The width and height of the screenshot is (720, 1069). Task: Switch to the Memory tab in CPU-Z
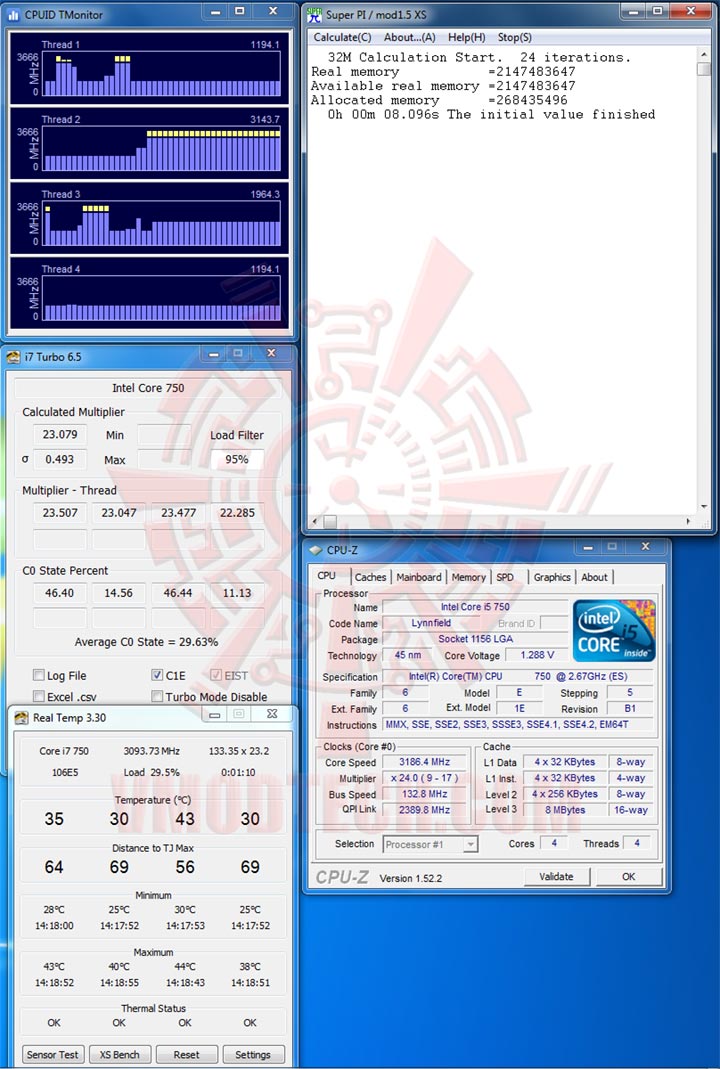coord(468,577)
